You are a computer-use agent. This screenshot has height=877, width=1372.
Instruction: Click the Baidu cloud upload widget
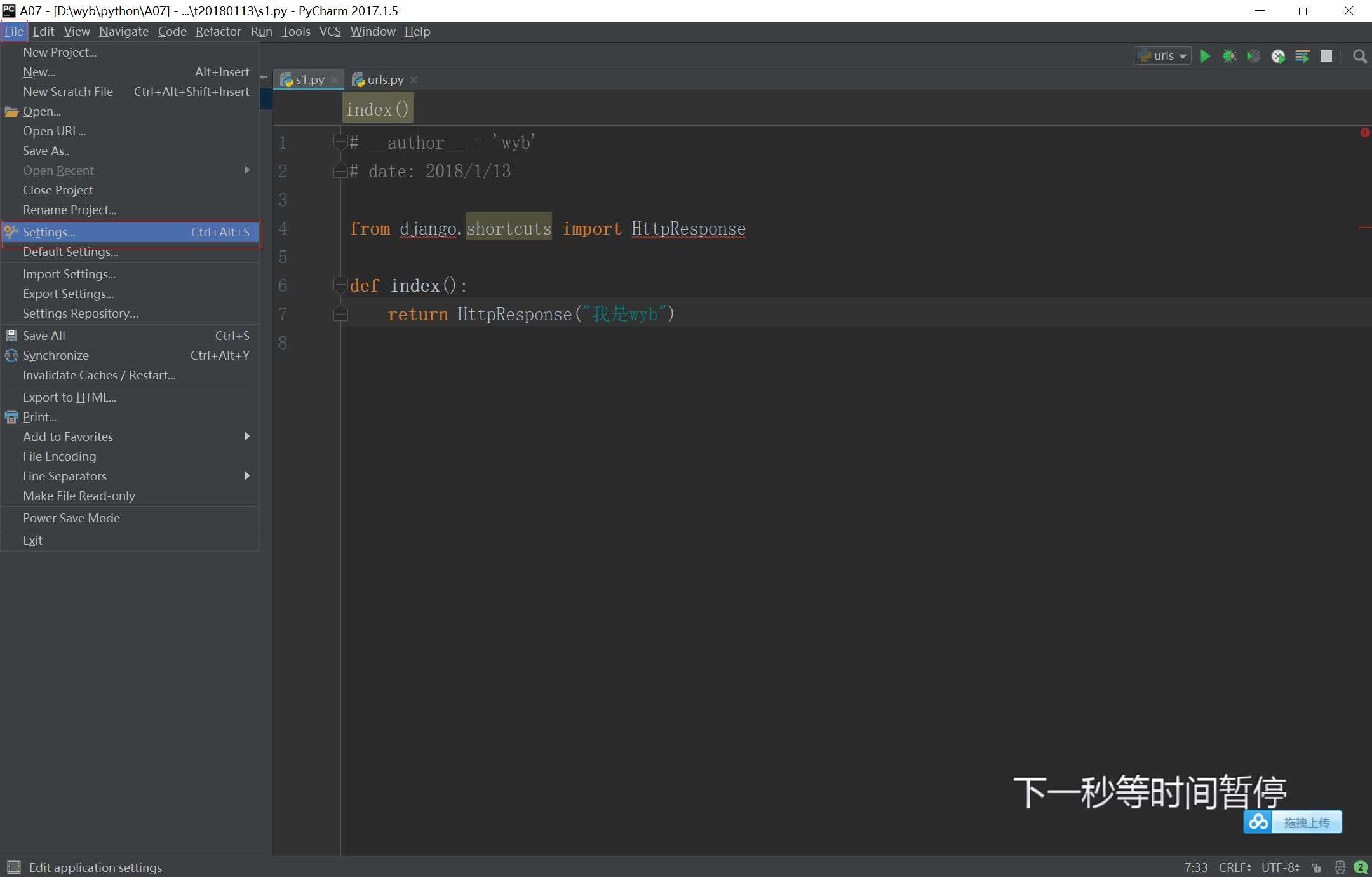tap(1293, 822)
